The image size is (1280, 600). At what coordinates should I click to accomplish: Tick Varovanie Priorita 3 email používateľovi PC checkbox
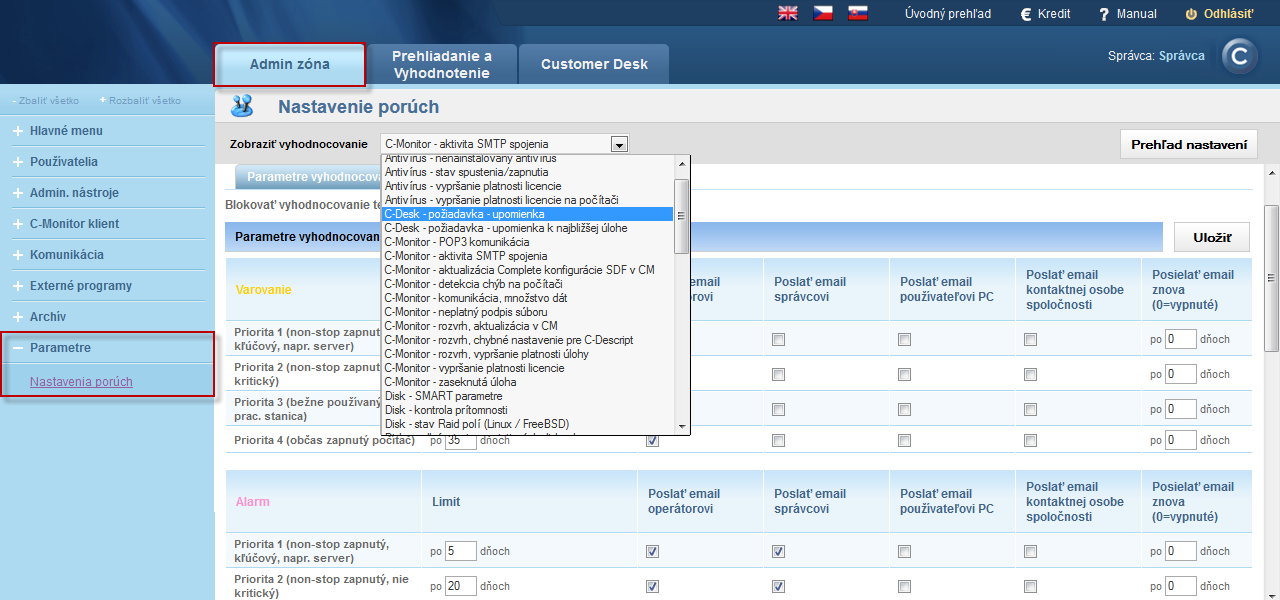pos(904,409)
